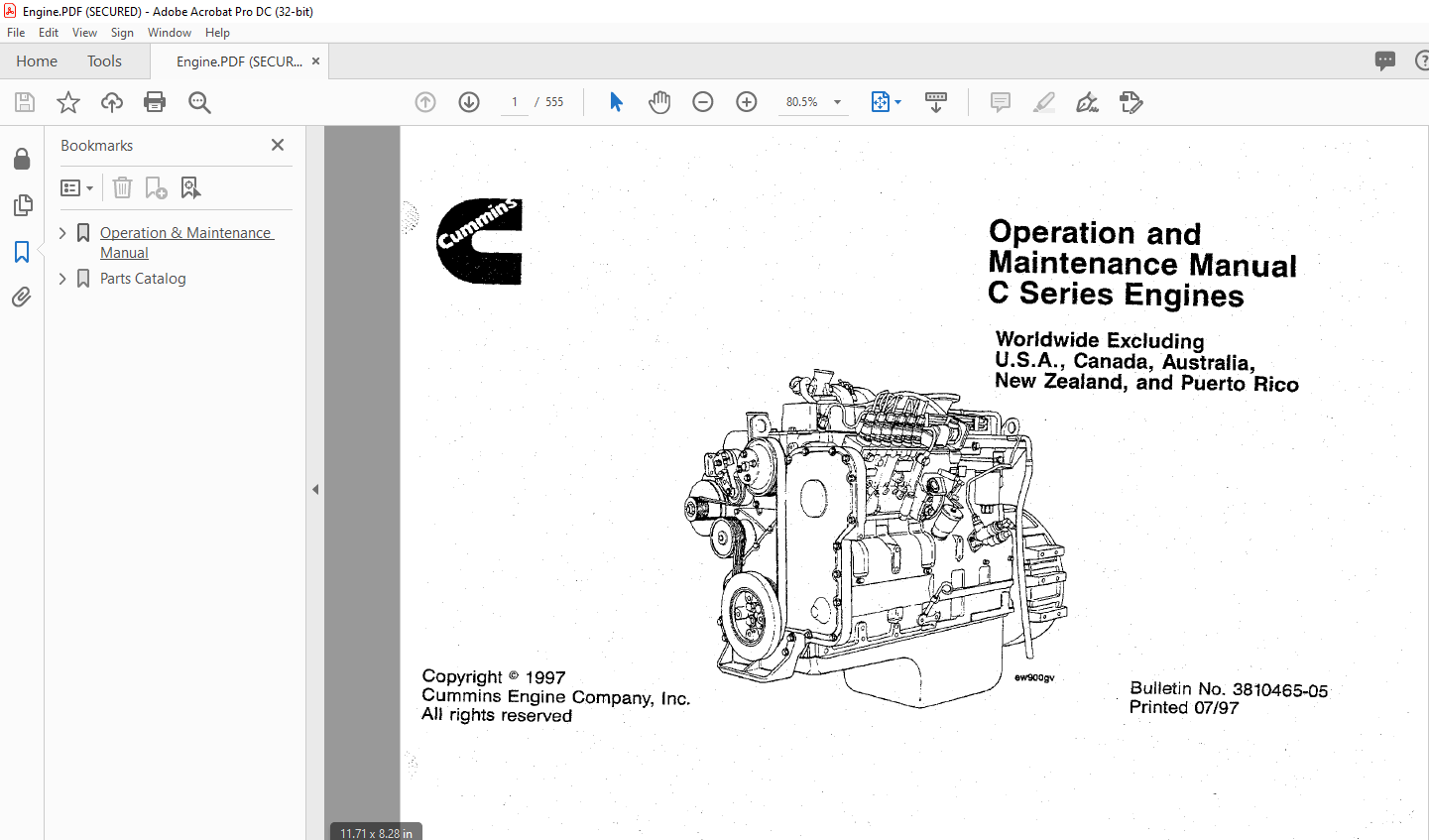This screenshot has height=840, width=1429.
Task: Open the Edit menu
Action: click(49, 33)
